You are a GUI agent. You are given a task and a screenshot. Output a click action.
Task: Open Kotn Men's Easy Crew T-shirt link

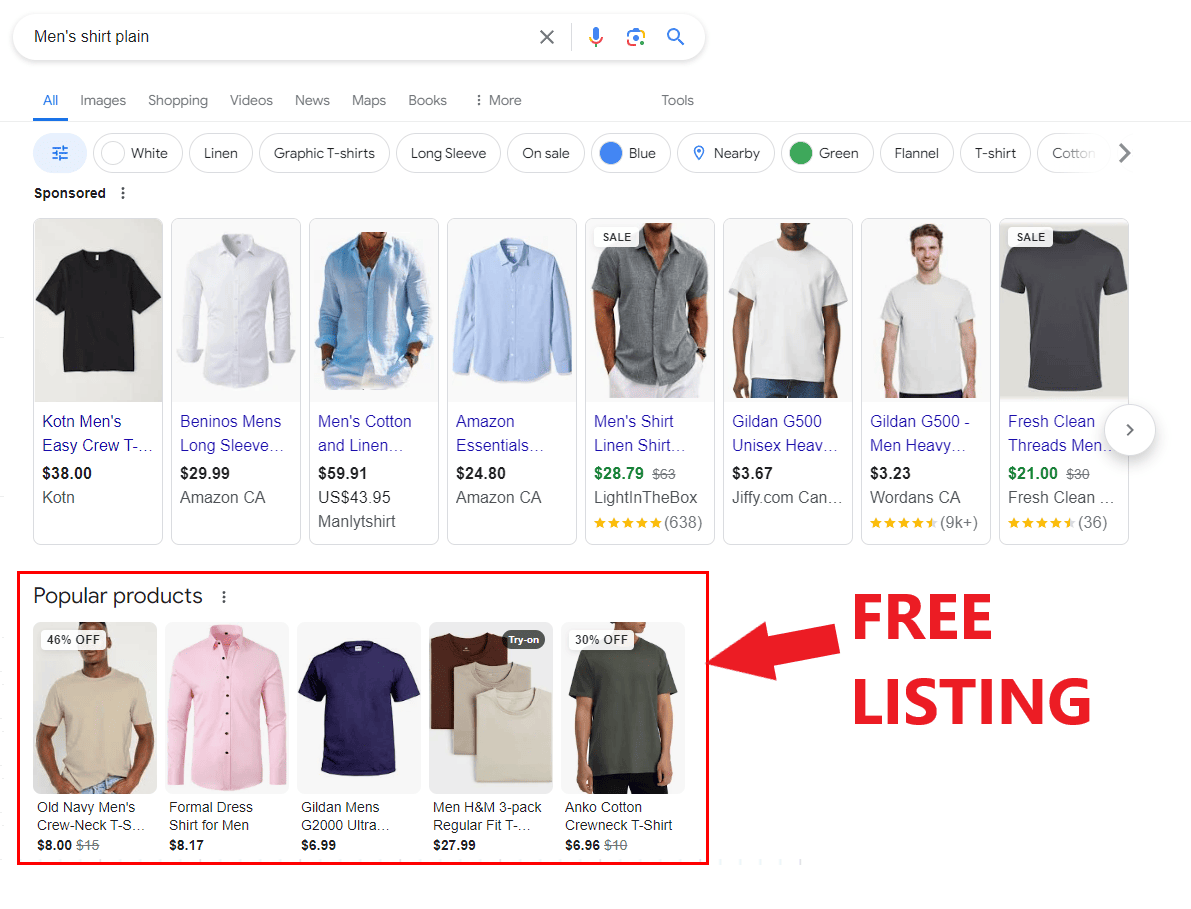(97, 433)
